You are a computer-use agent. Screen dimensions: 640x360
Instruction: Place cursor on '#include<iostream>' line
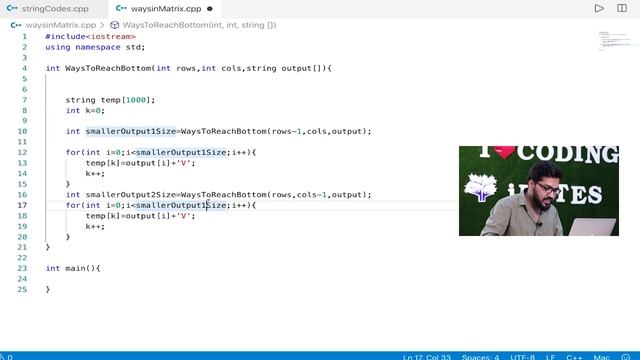[x=90, y=36]
